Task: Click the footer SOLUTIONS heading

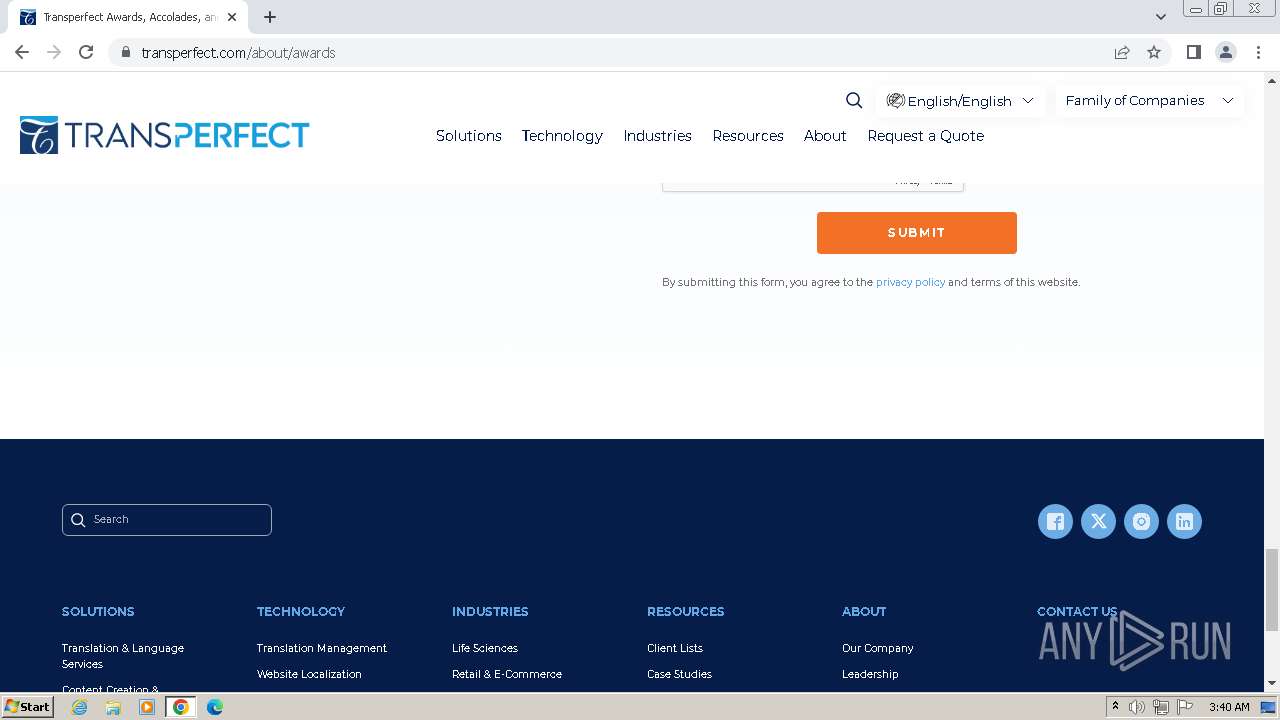Action: tap(98, 611)
